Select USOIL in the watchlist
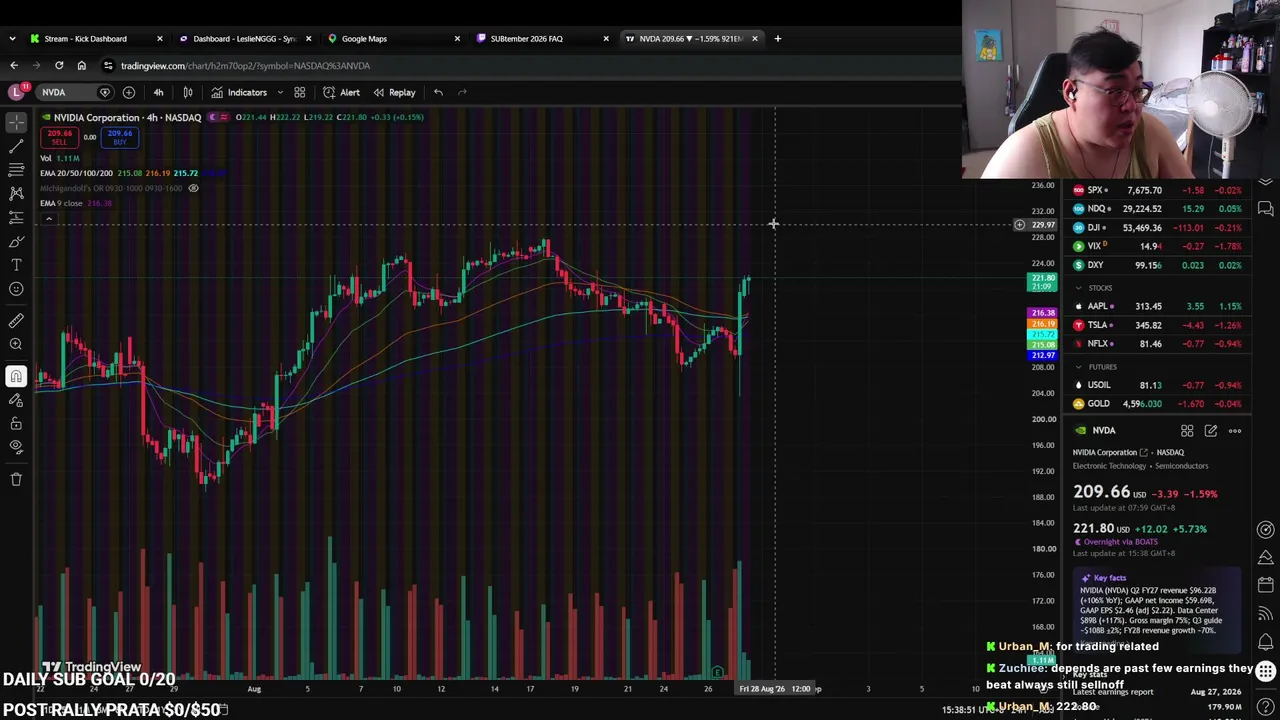This screenshot has width=1280, height=720. click(x=1157, y=385)
